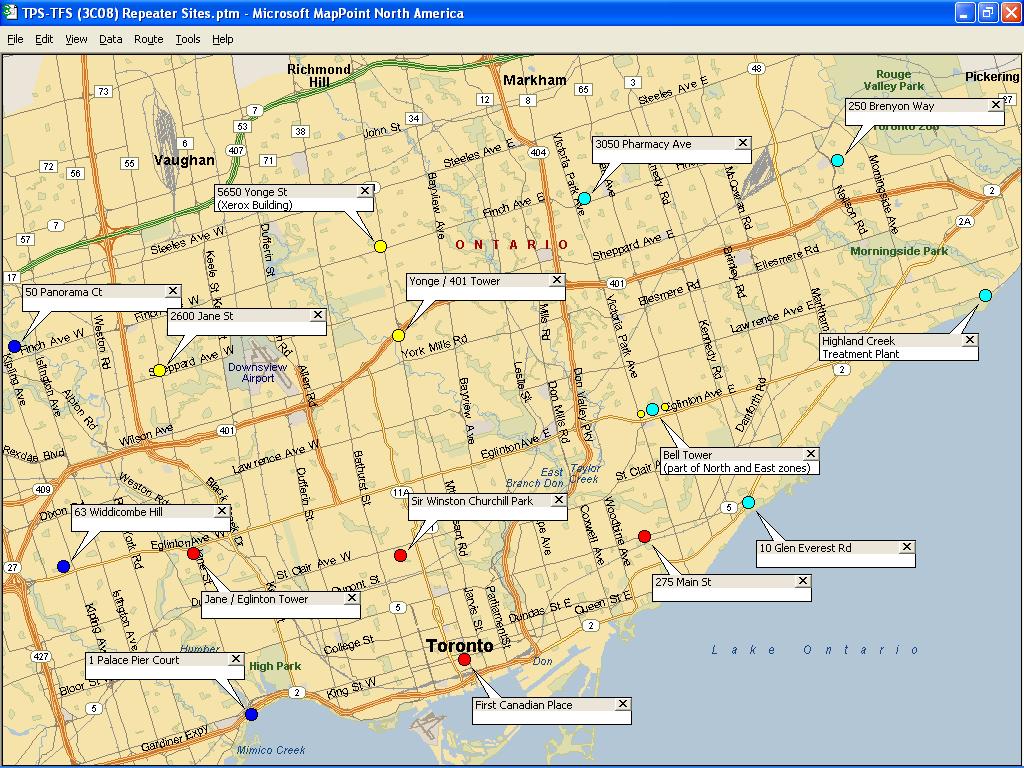Viewport: 1024px width, 768px height.
Task: Select the cyan pushpin at Highland Creek Treatment Plant
Action: click(x=985, y=297)
